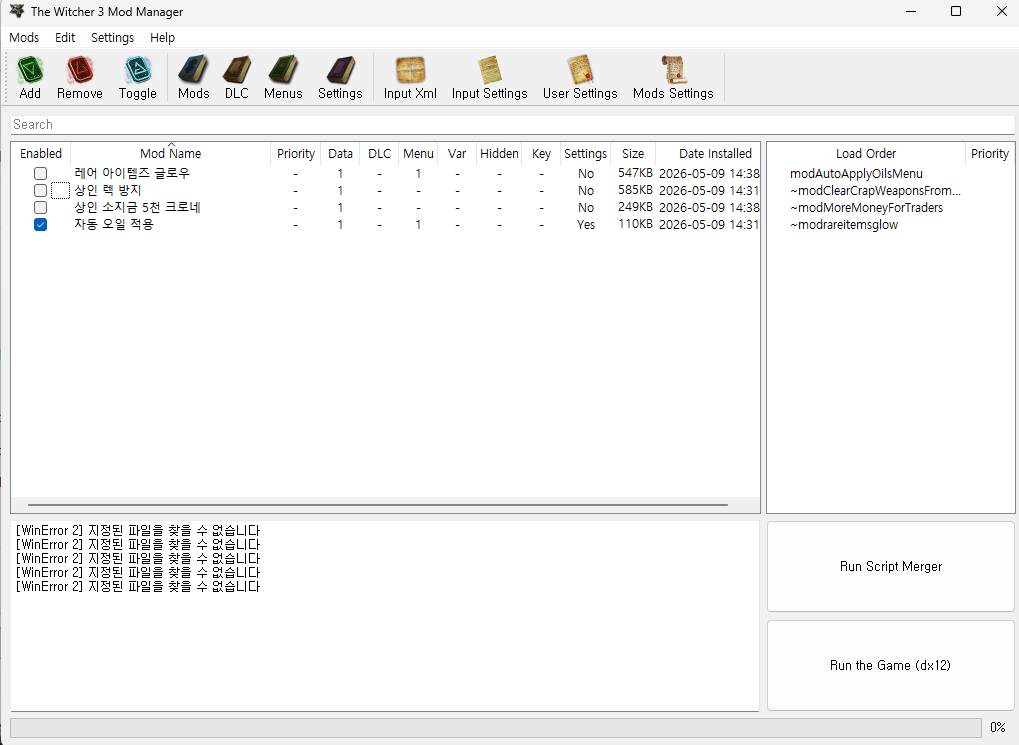The height and width of the screenshot is (745, 1019).
Task: Select mod row 레어 아이템즈 글로우
Action: click(385, 174)
